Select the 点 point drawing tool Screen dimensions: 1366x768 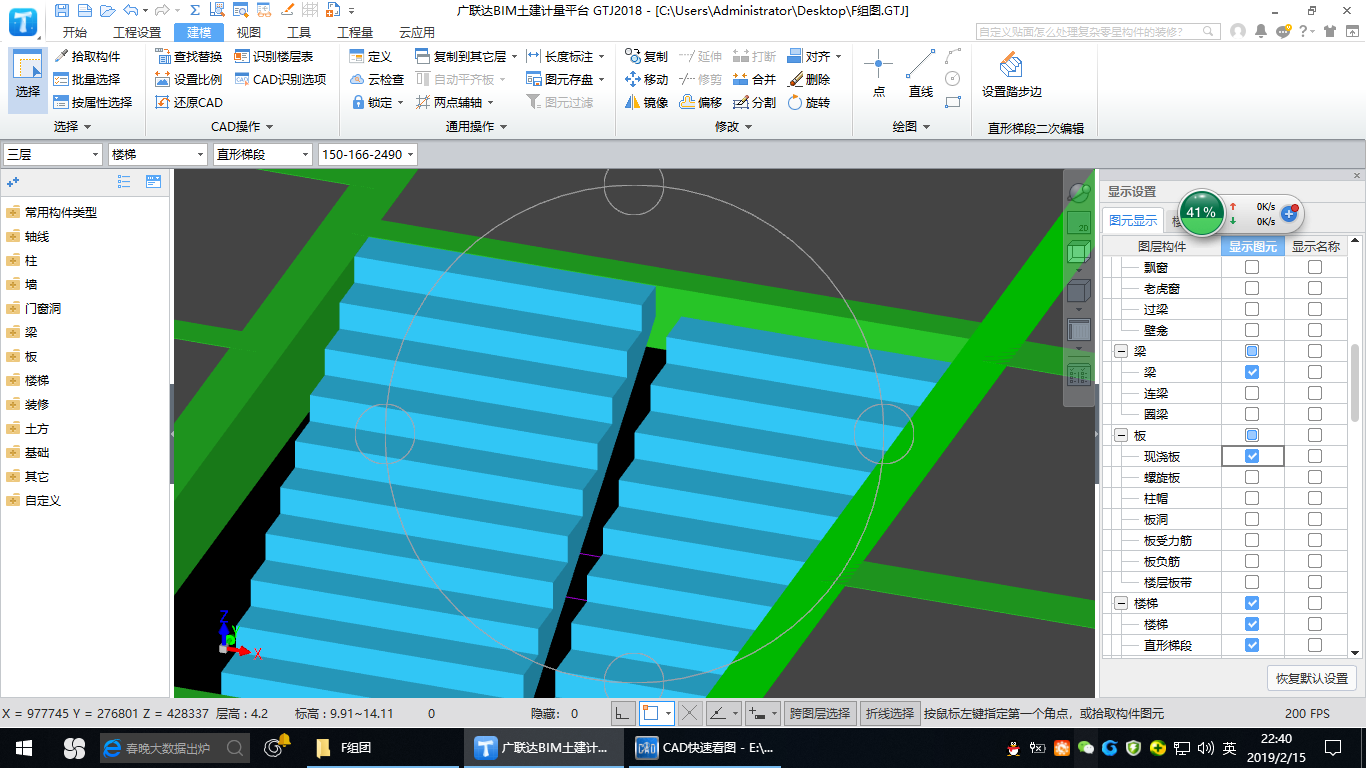pyautogui.click(x=878, y=74)
